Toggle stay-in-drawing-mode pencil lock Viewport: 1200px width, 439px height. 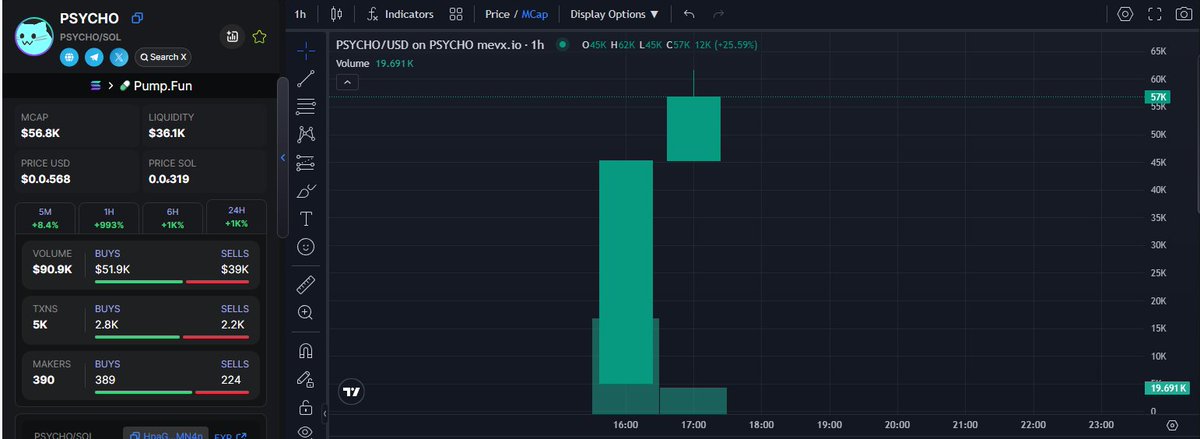point(306,379)
